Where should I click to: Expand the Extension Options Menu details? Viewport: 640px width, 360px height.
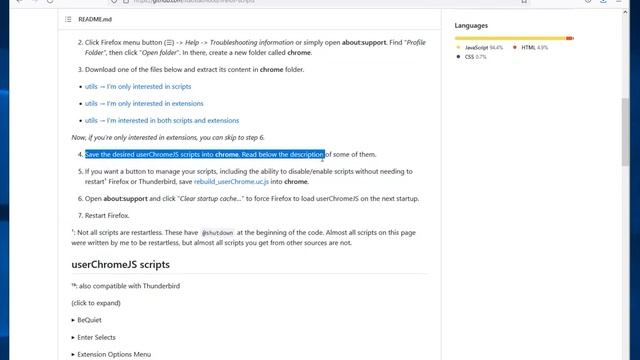[x=111, y=354]
